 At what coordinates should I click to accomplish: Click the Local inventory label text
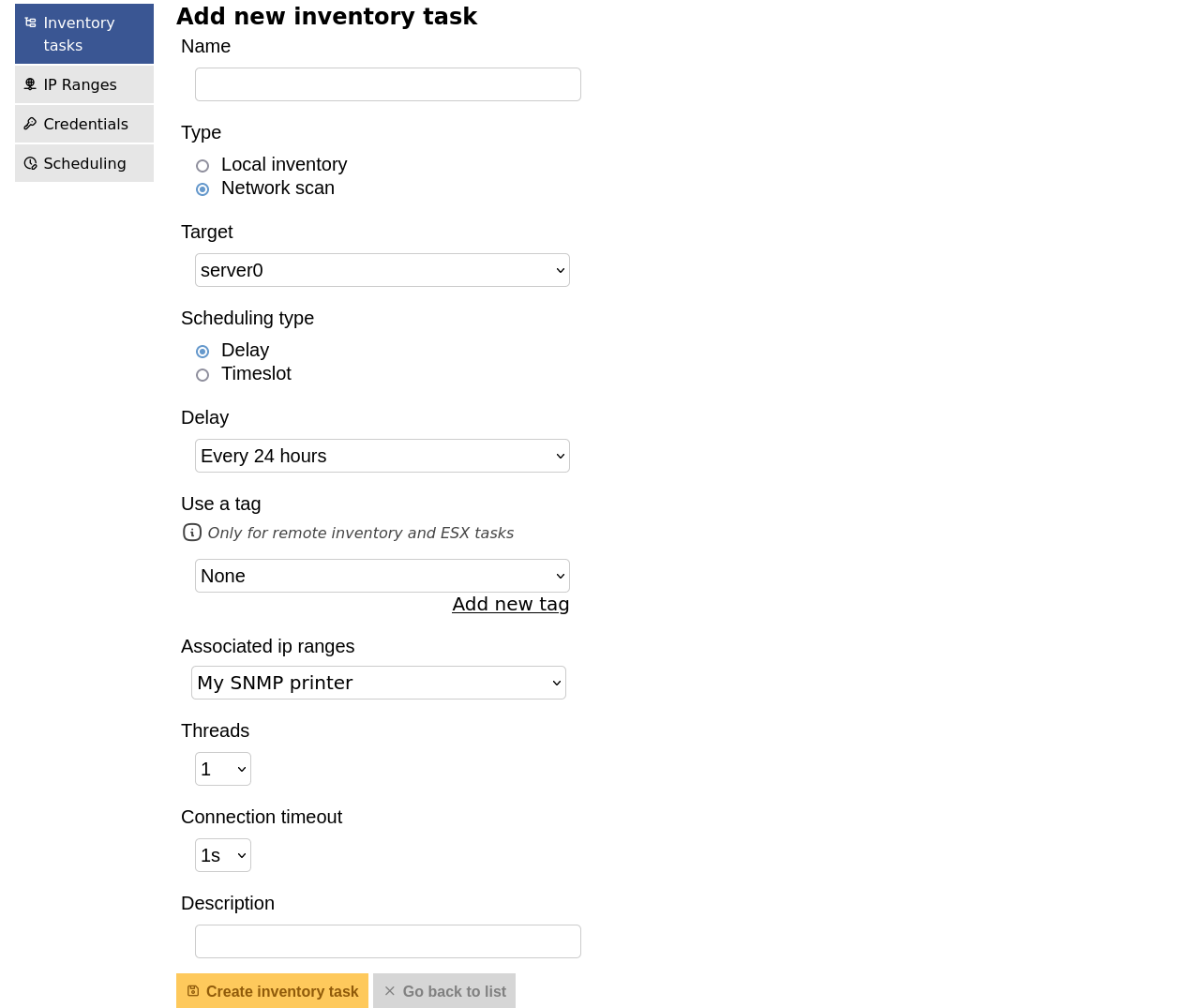click(284, 164)
